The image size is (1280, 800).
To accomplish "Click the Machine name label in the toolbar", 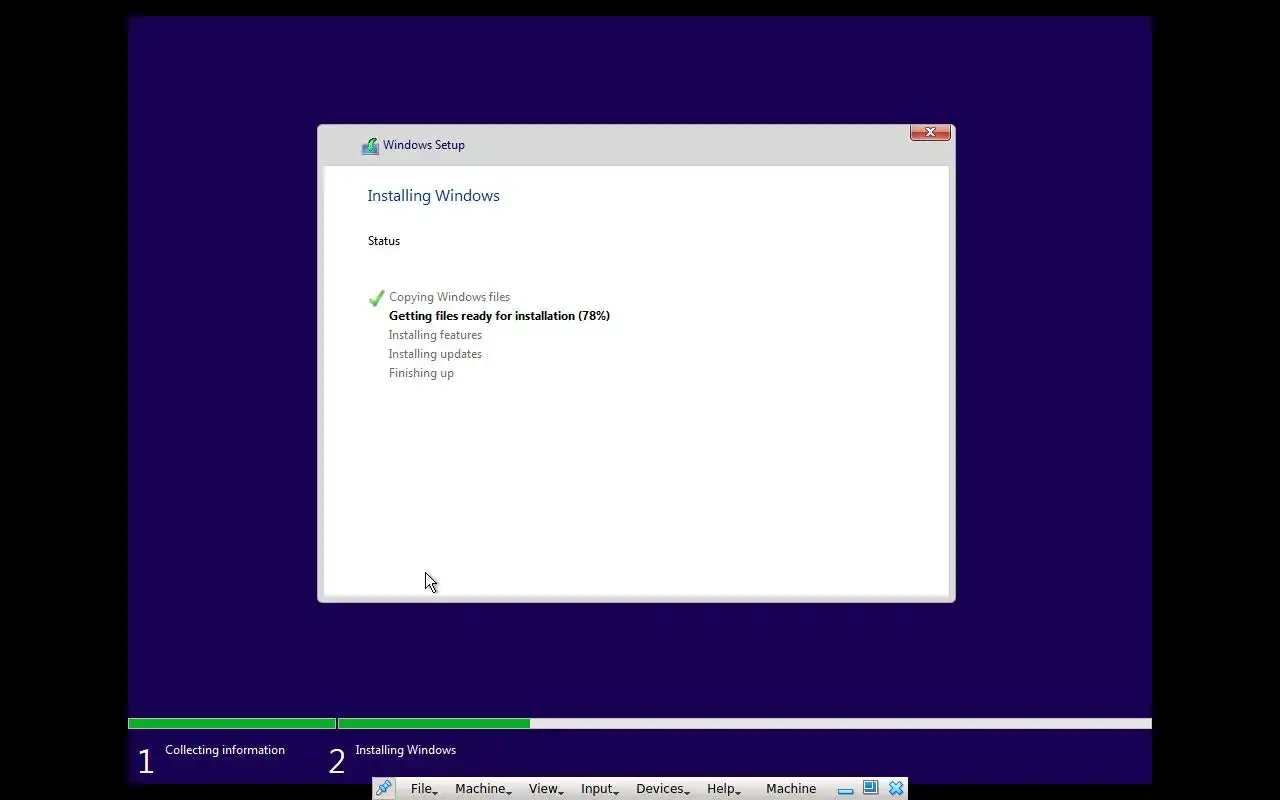I will (x=791, y=789).
